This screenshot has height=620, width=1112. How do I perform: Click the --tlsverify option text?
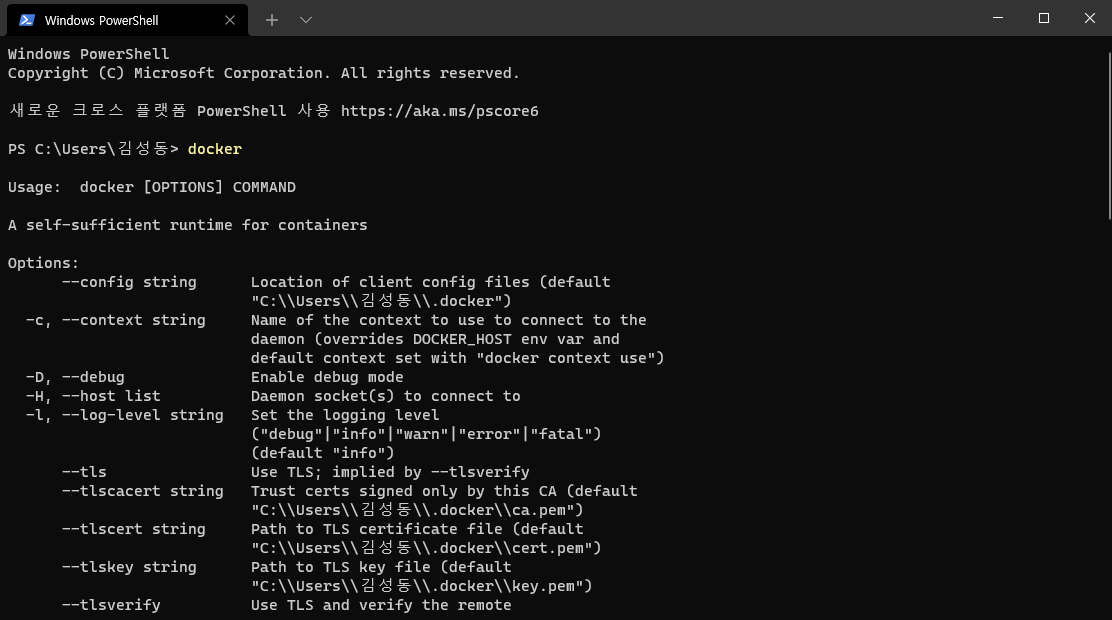coord(111,605)
